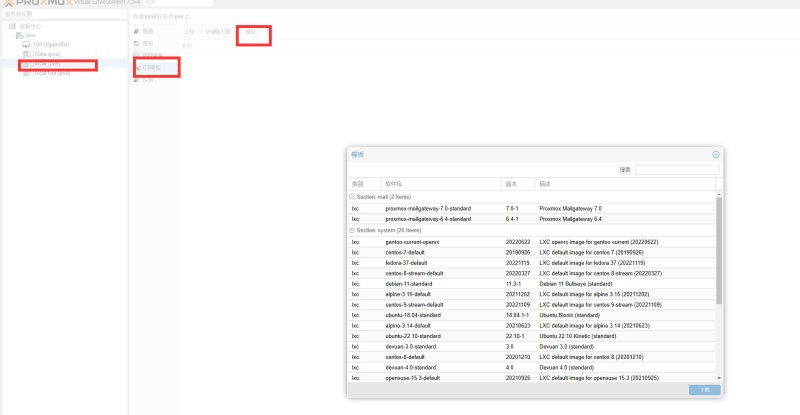Click the Proxmox logo in the header

point(36,3)
